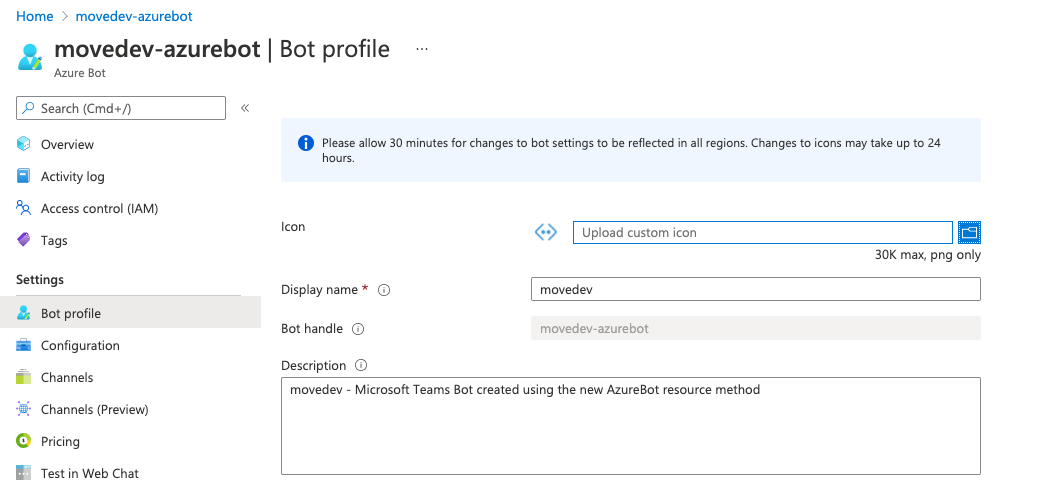
Task: Click the page title 'movedev-azurebot | Bot profile'
Action: pos(222,49)
